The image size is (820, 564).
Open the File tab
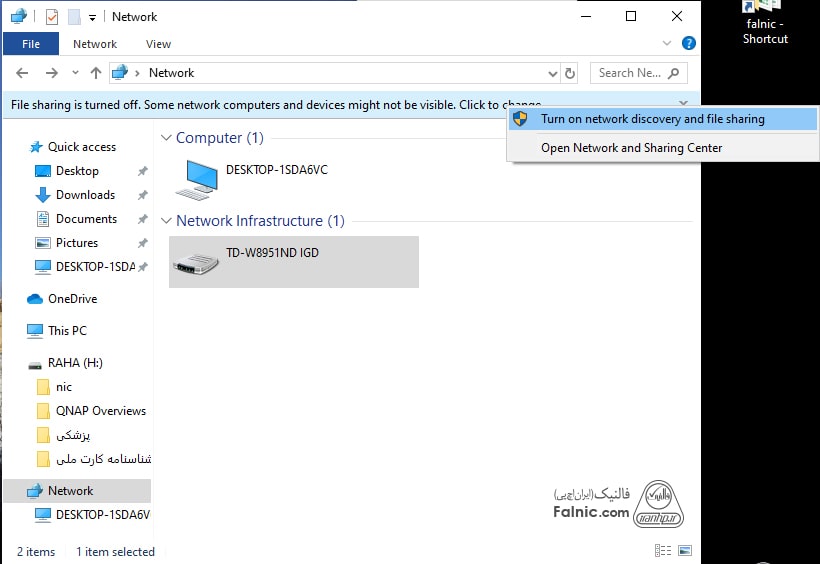[x=31, y=44]
